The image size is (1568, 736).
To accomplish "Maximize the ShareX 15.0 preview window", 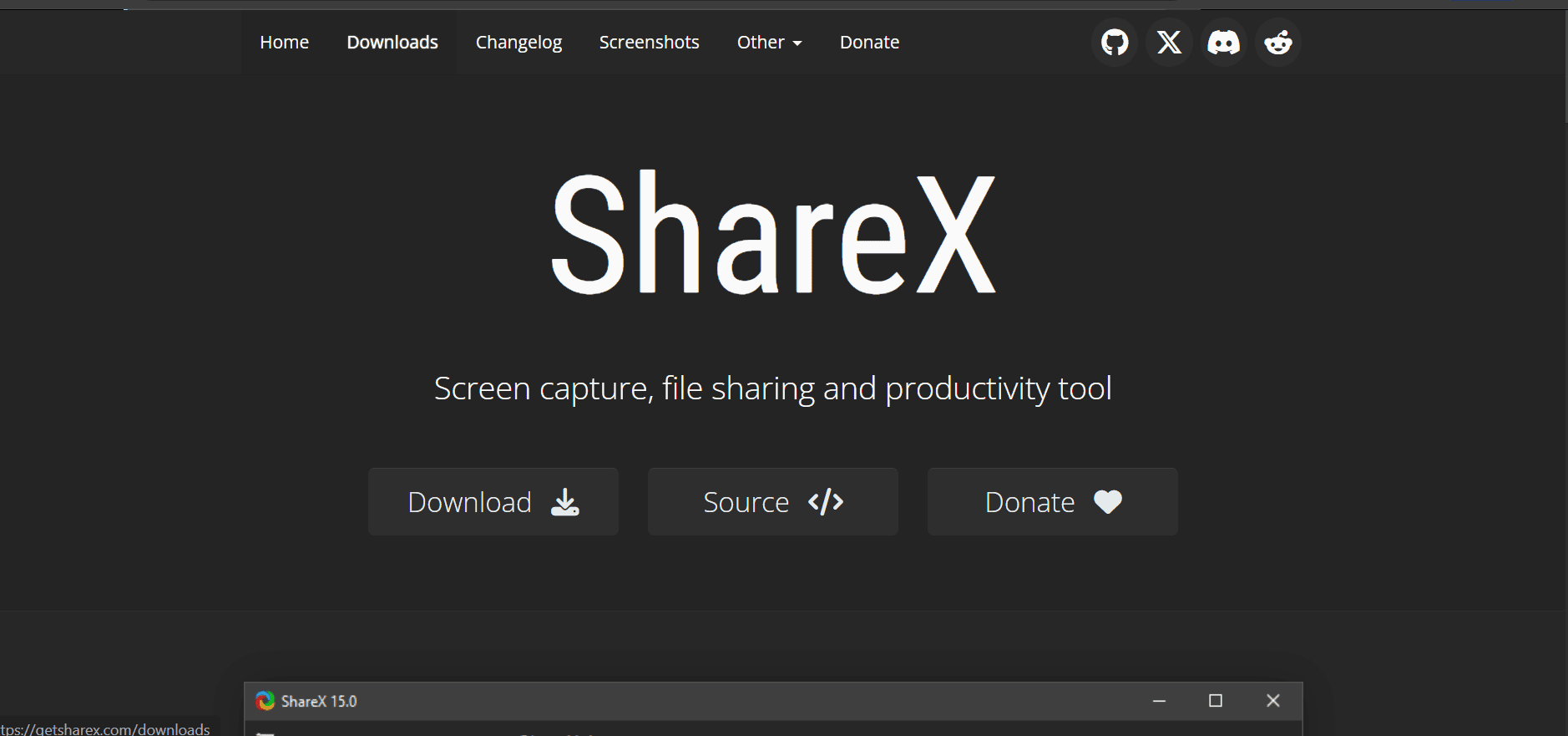I will click(x=1216, y=701).
